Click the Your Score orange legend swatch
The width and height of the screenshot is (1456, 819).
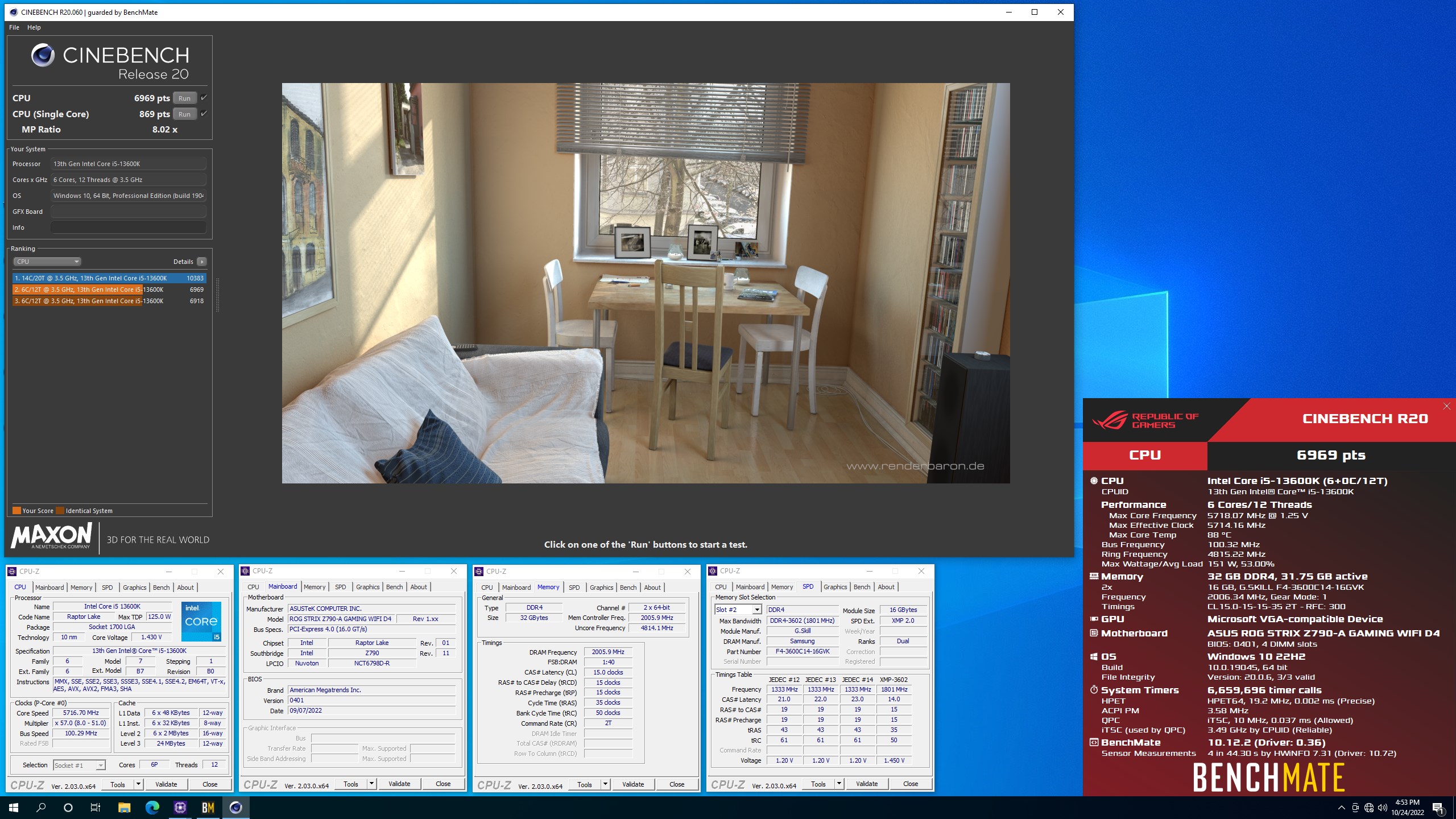pyautogui.click(x=16, y=511)
